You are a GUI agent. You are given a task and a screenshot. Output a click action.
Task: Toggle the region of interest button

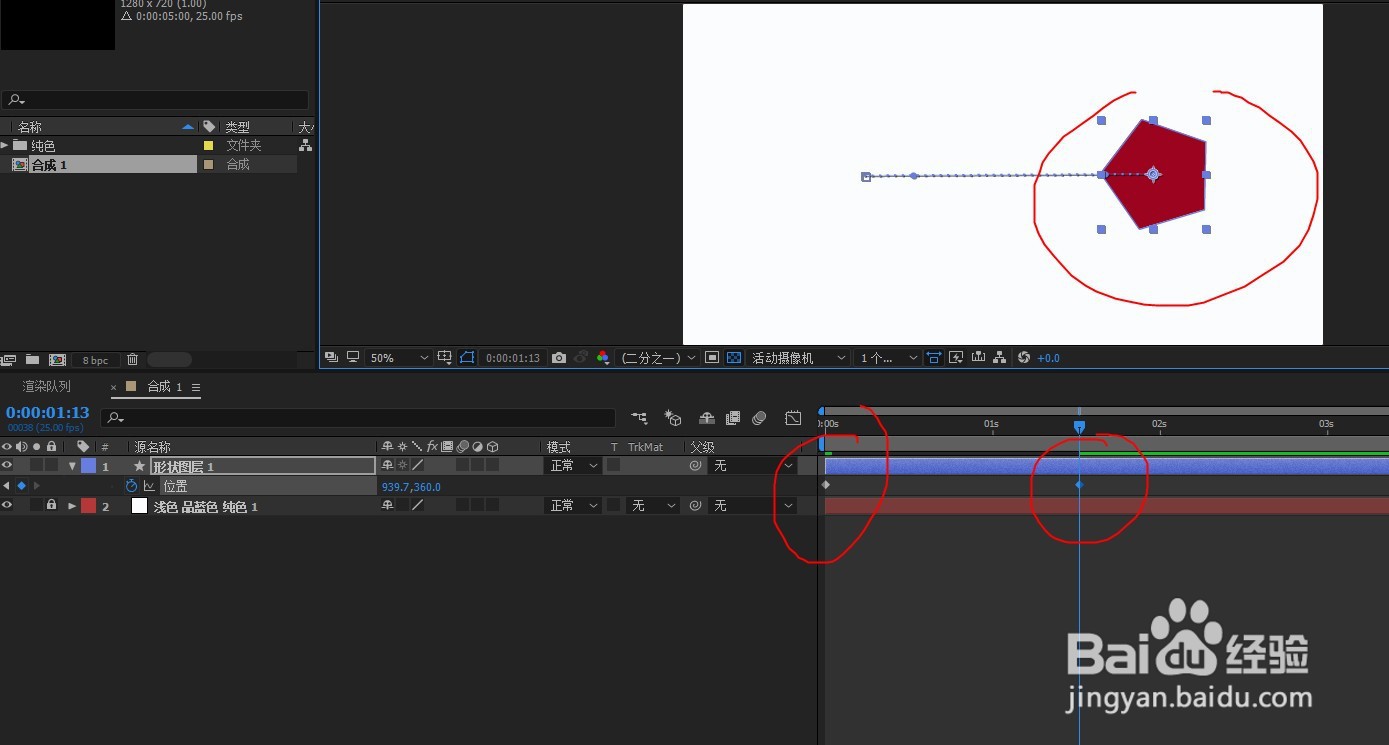(x=712, y=358)
